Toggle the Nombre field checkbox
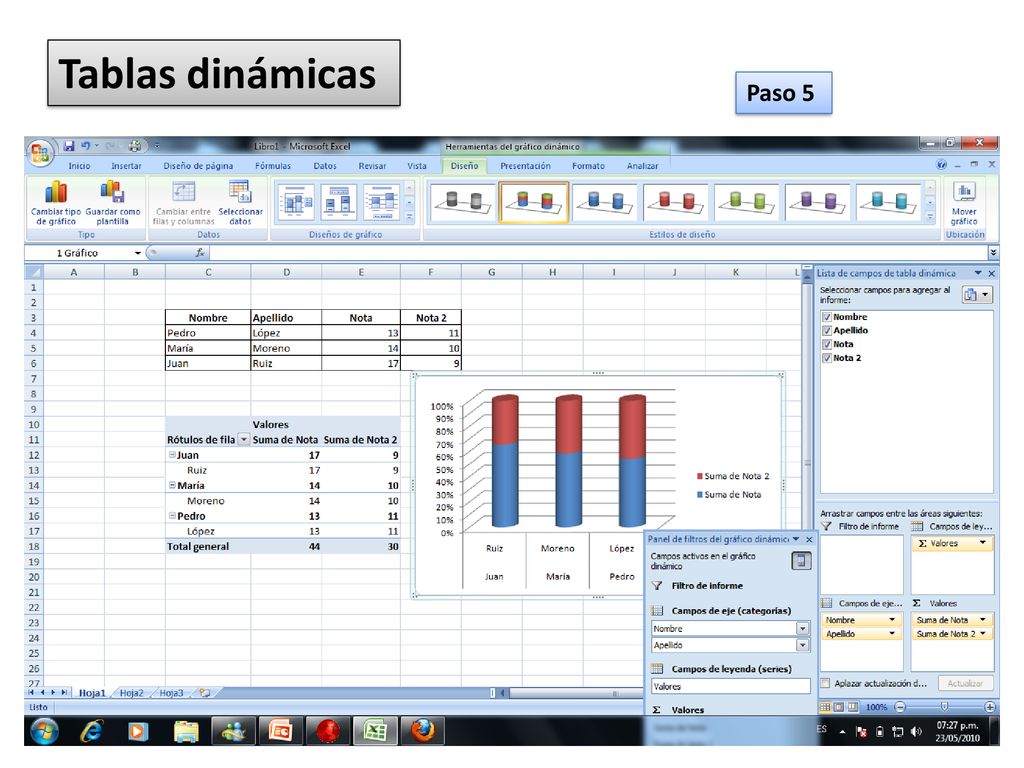Image resolution: width=1024 pixels, height=768 pixels. 826,317
